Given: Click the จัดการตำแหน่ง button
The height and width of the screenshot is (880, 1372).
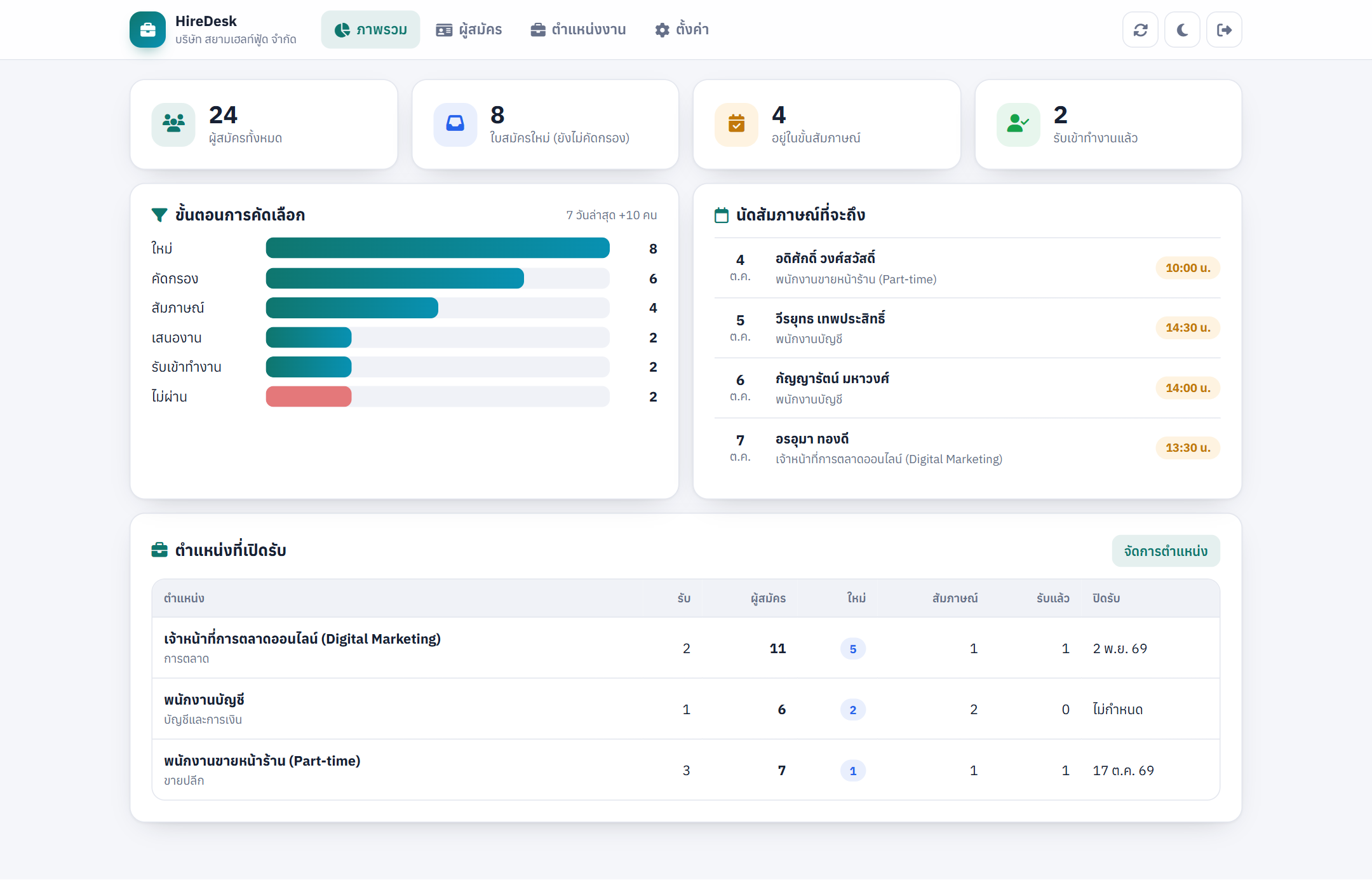Looking at the screenshot, I should click(1166, 551).
